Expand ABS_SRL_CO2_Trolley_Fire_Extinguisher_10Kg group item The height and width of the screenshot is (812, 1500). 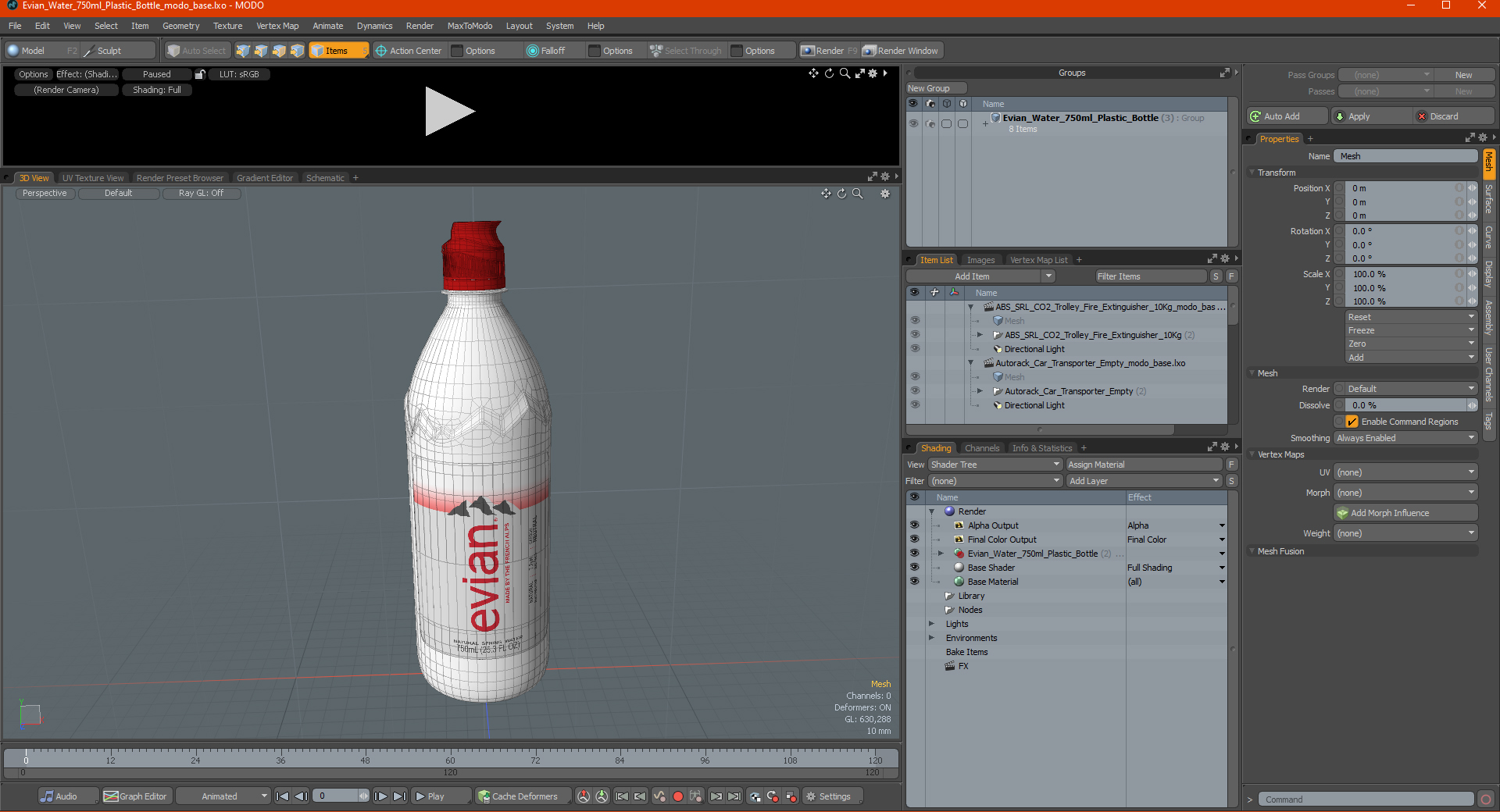(x=980, y=335)
